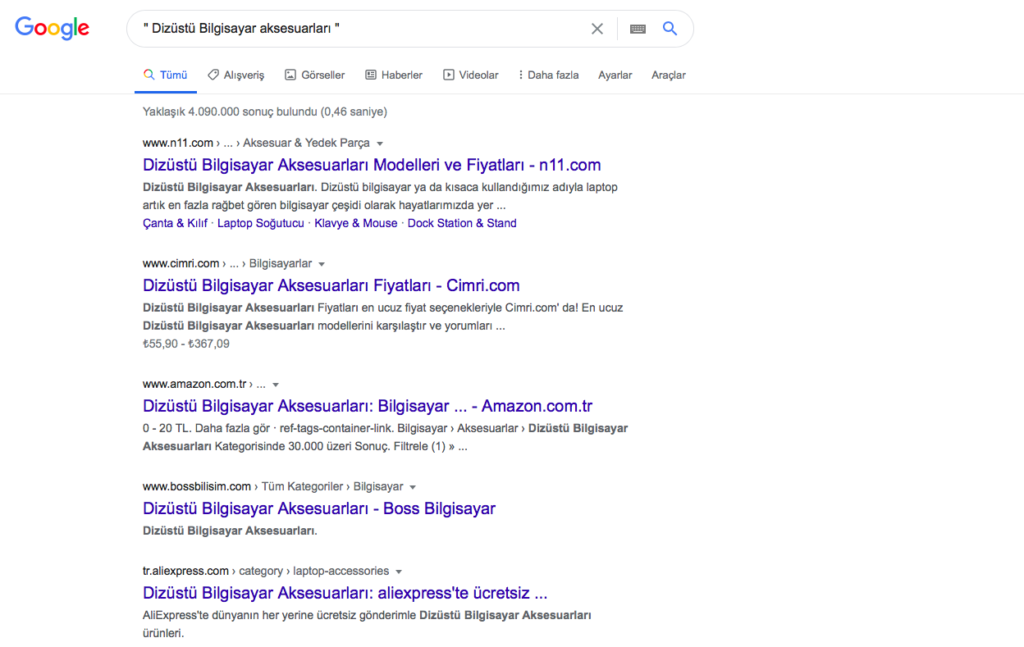Go to the Haberler tab

pyautogui.click(x=394, y=75)
